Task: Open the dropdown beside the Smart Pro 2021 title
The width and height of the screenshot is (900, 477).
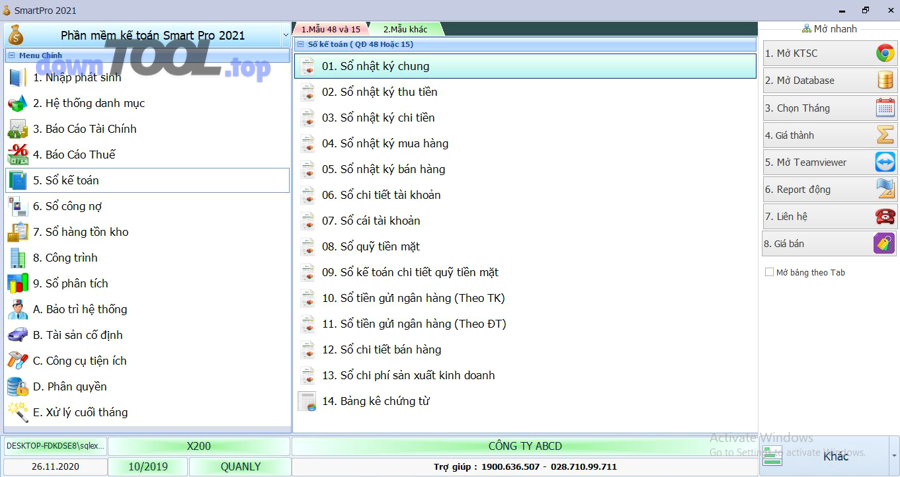Action: pyautogui.click(x=285, y=36)
